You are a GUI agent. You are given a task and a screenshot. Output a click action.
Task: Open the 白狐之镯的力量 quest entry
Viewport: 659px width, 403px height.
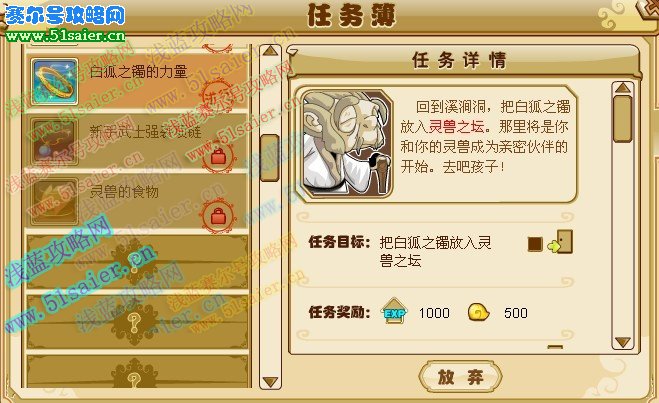137,81
